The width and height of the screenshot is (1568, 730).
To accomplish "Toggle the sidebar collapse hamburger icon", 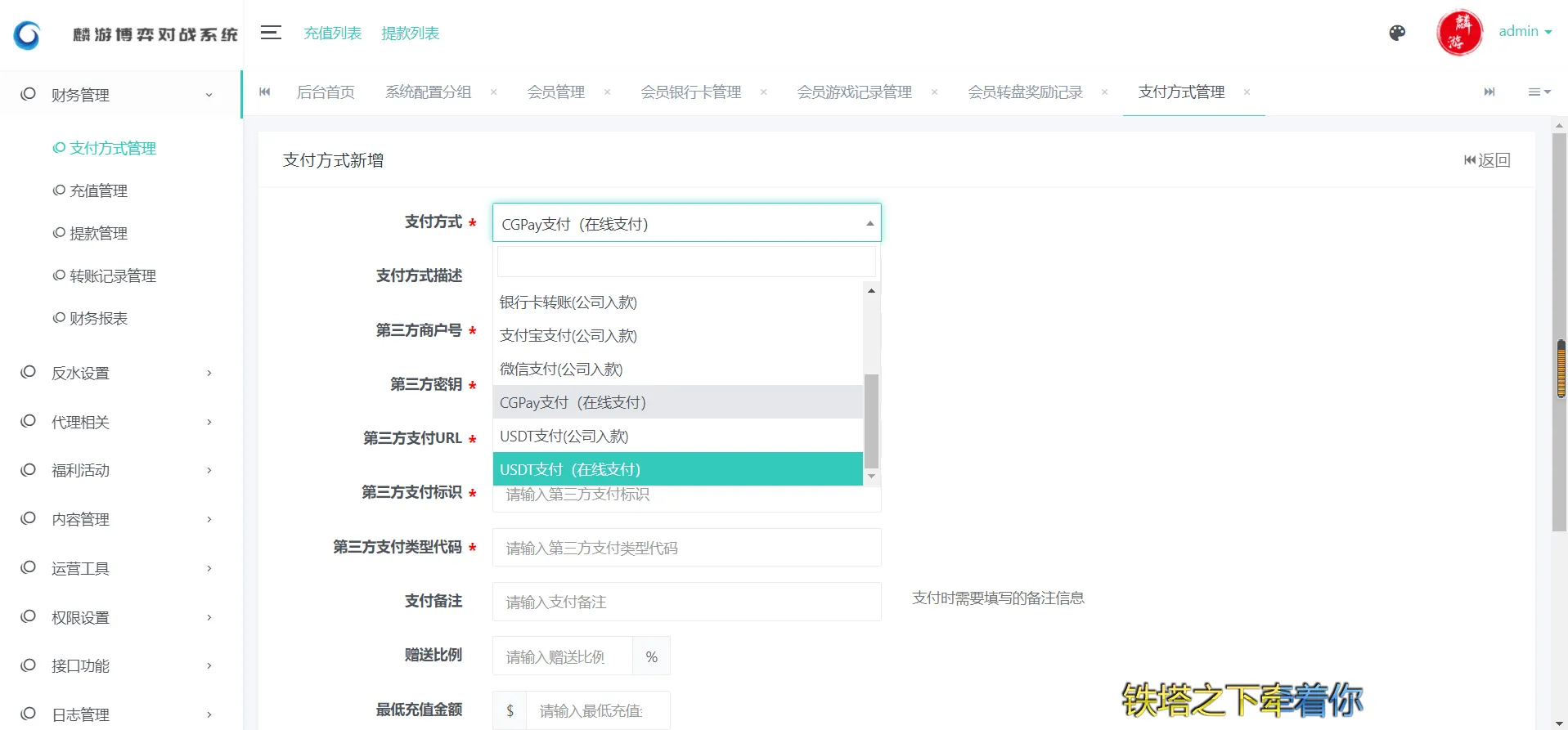I will [271, 33].
